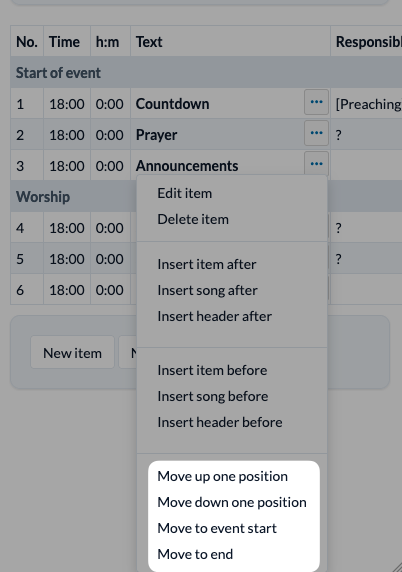Select Insert song before
Screen dimensions: 402x572
[213, 397]
